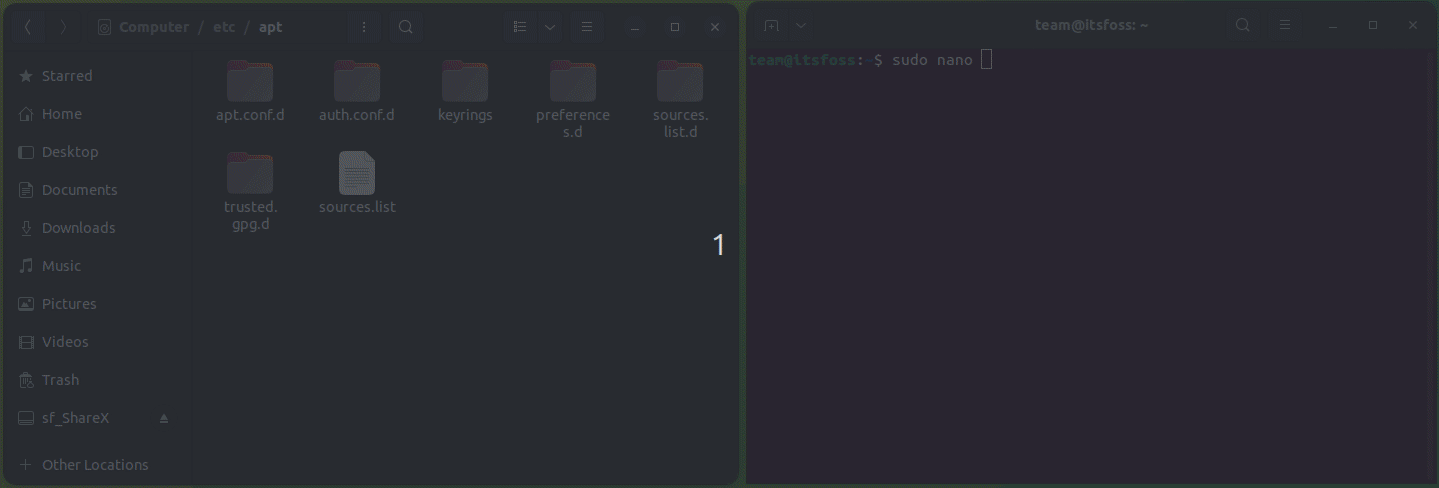
Task: Open Other Locations in the sidebar
Action: (x=94, y=465)
